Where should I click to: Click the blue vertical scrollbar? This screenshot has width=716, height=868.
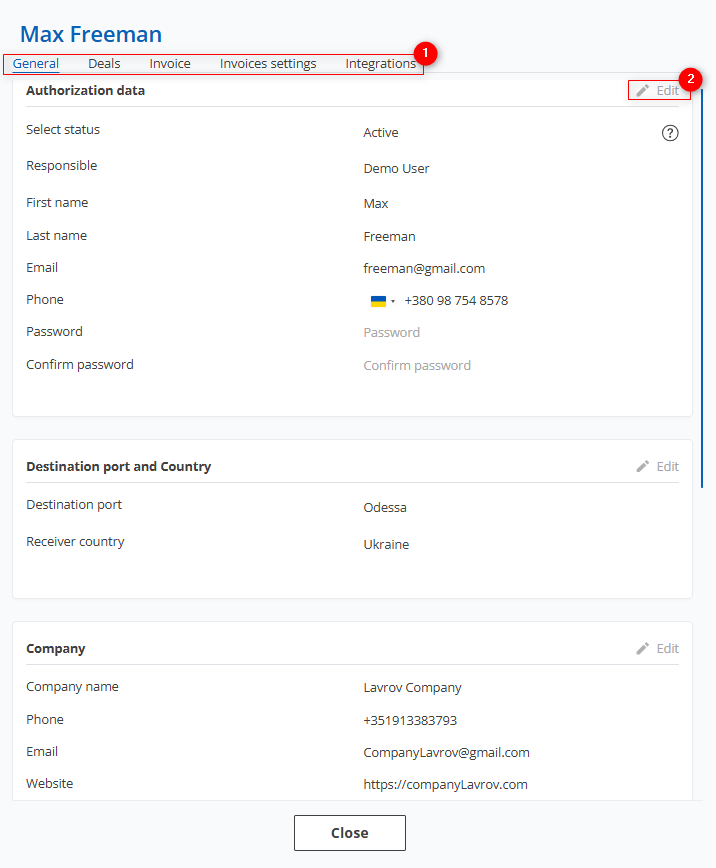(x=702, y=288)
